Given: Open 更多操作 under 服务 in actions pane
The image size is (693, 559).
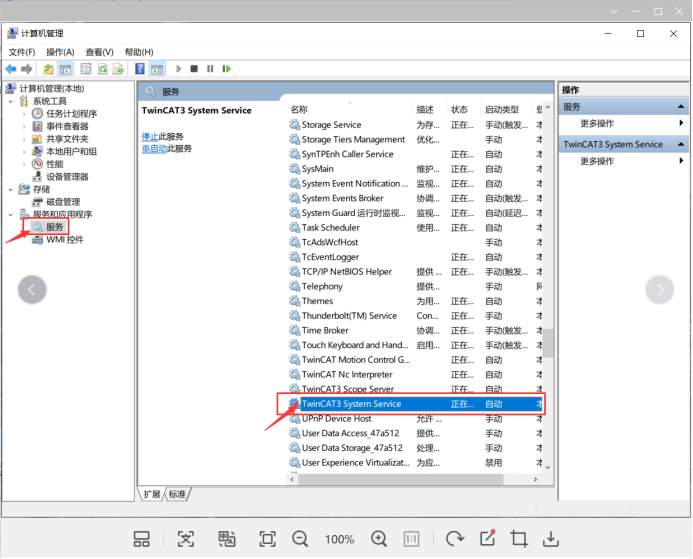Looking at the screenshot, I should [x=597, y=124].
